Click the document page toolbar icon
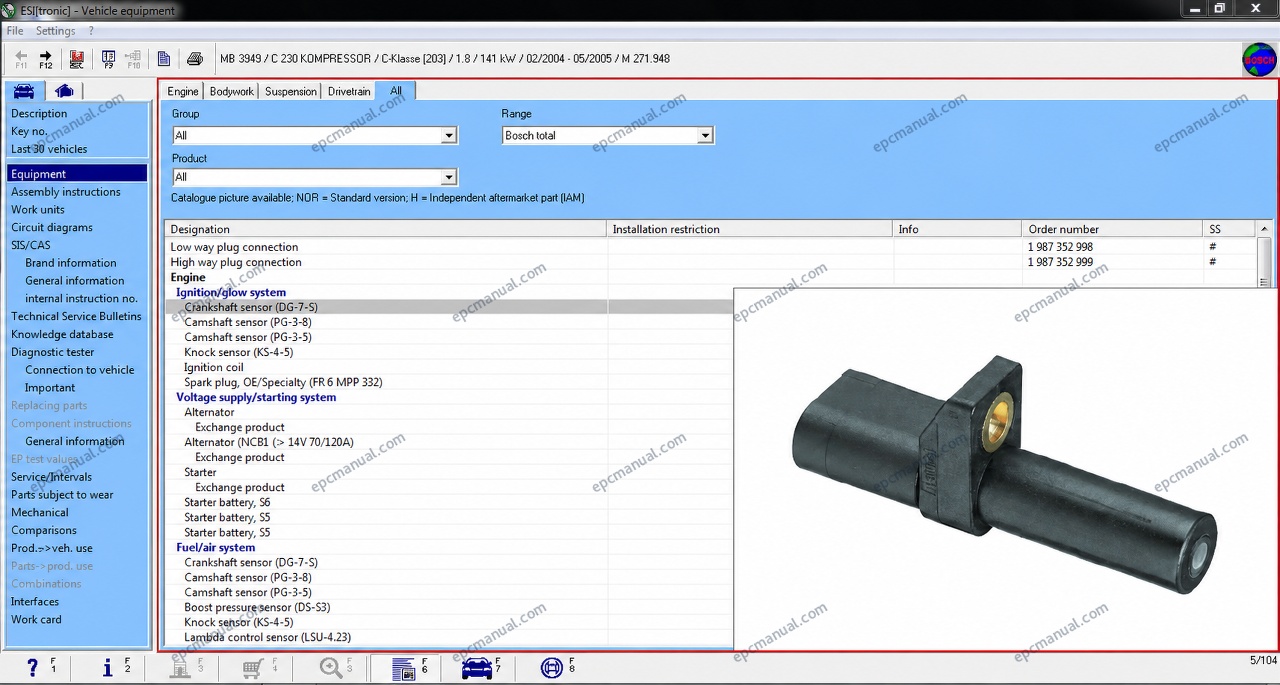1280x685 pixels. click(164, 59)
